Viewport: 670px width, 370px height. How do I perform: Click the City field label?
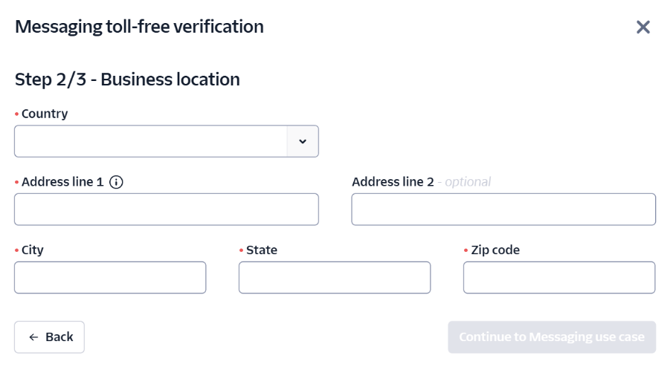(32, 250)
